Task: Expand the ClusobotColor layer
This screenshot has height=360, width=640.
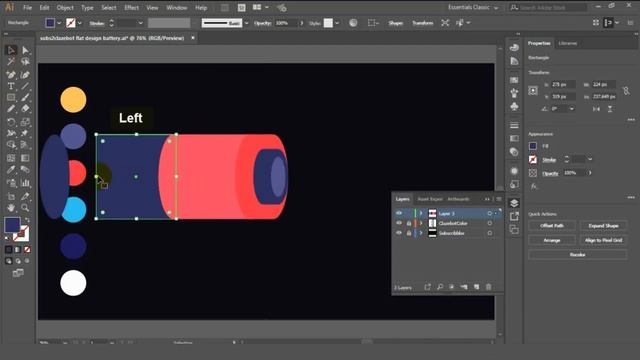Action: [421, 223]
